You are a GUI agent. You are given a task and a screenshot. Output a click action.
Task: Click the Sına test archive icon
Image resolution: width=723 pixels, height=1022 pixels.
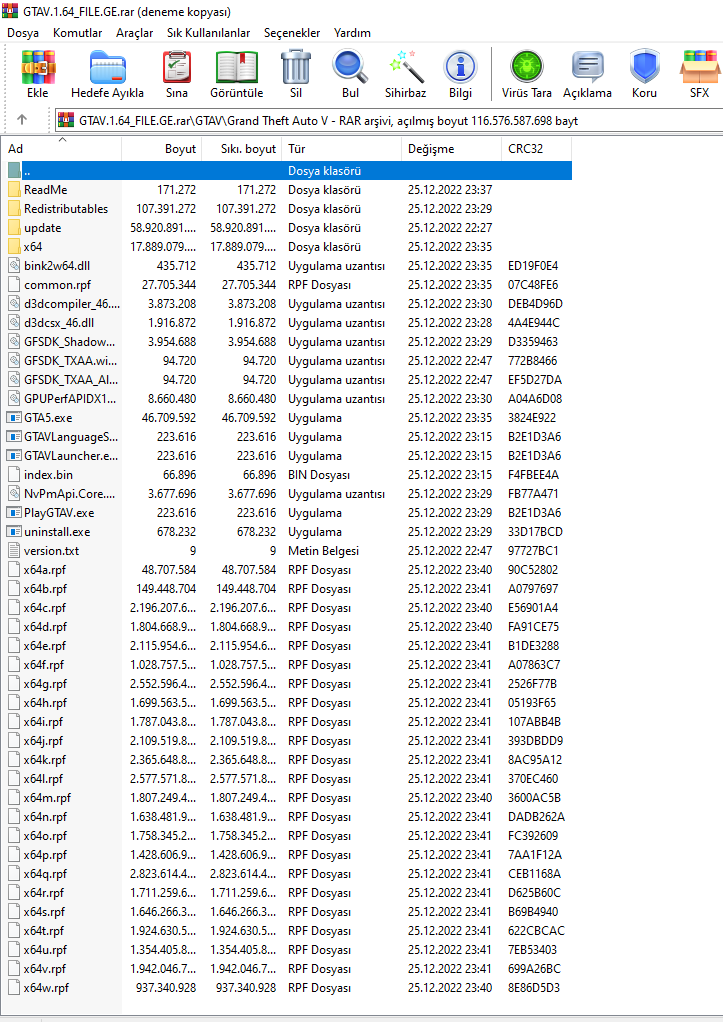[x=177, y=67]
